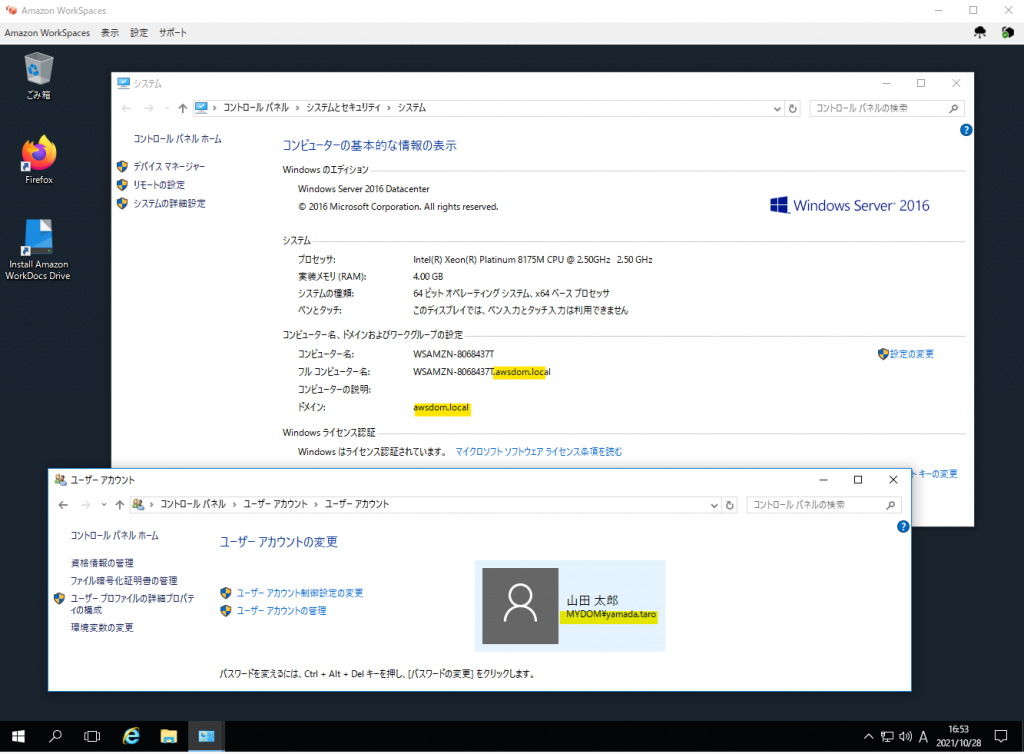This screenshot has width=1024, height=754.
Task: Click the blue help icon in システム window
Action: click(x=965, y=130)
